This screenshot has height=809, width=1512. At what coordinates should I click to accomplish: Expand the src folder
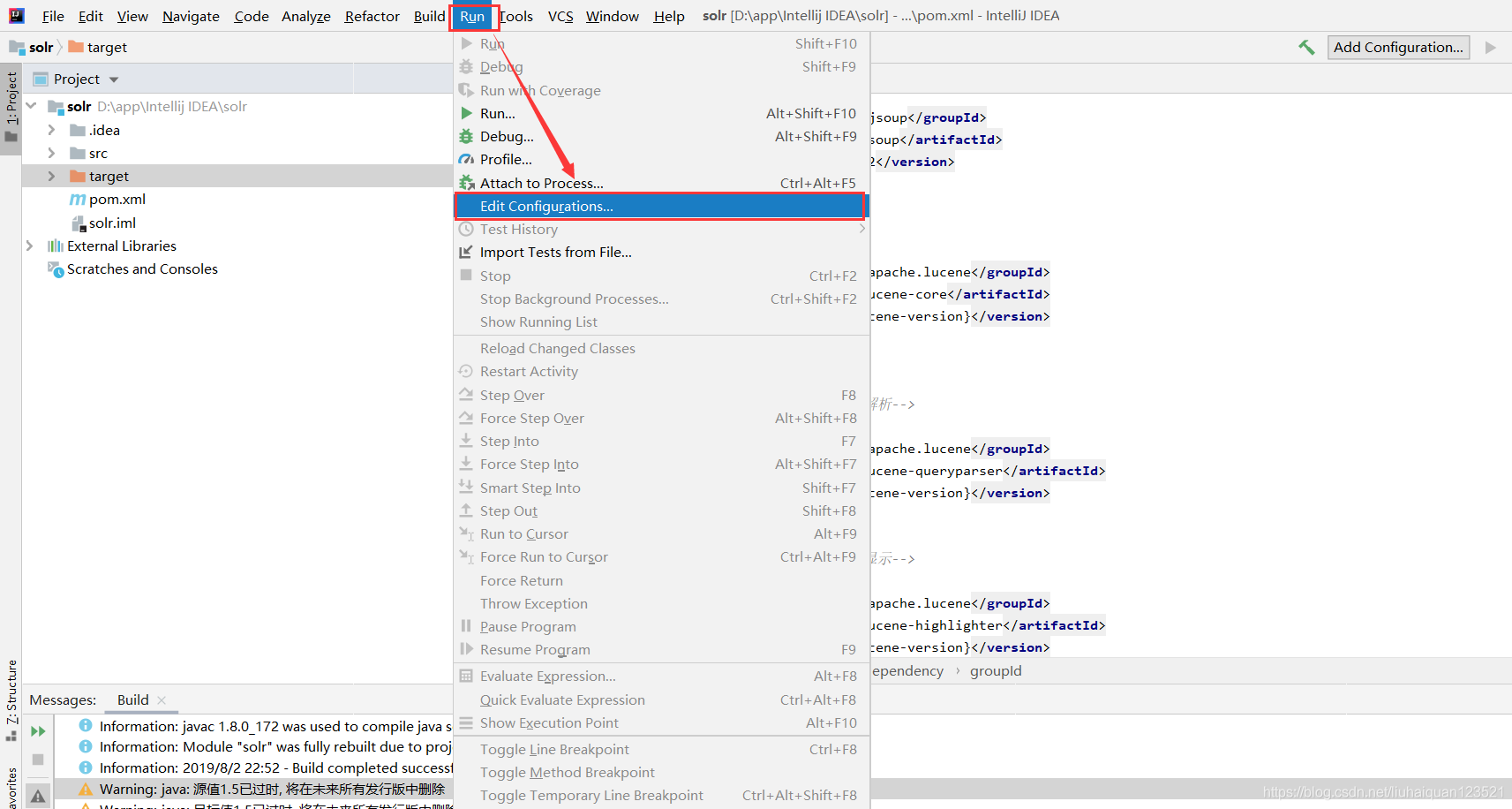pos(51,153)
